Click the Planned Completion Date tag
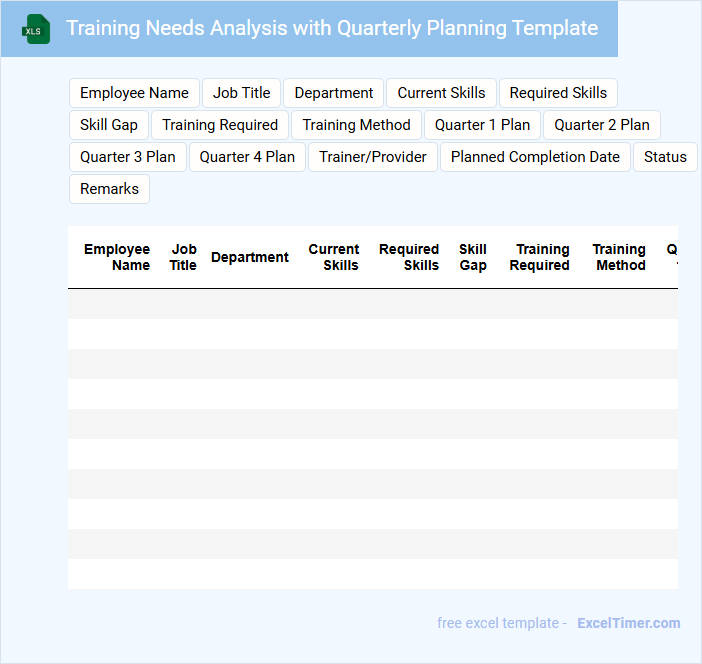702x664 pixels. click(x=535, y=157)
